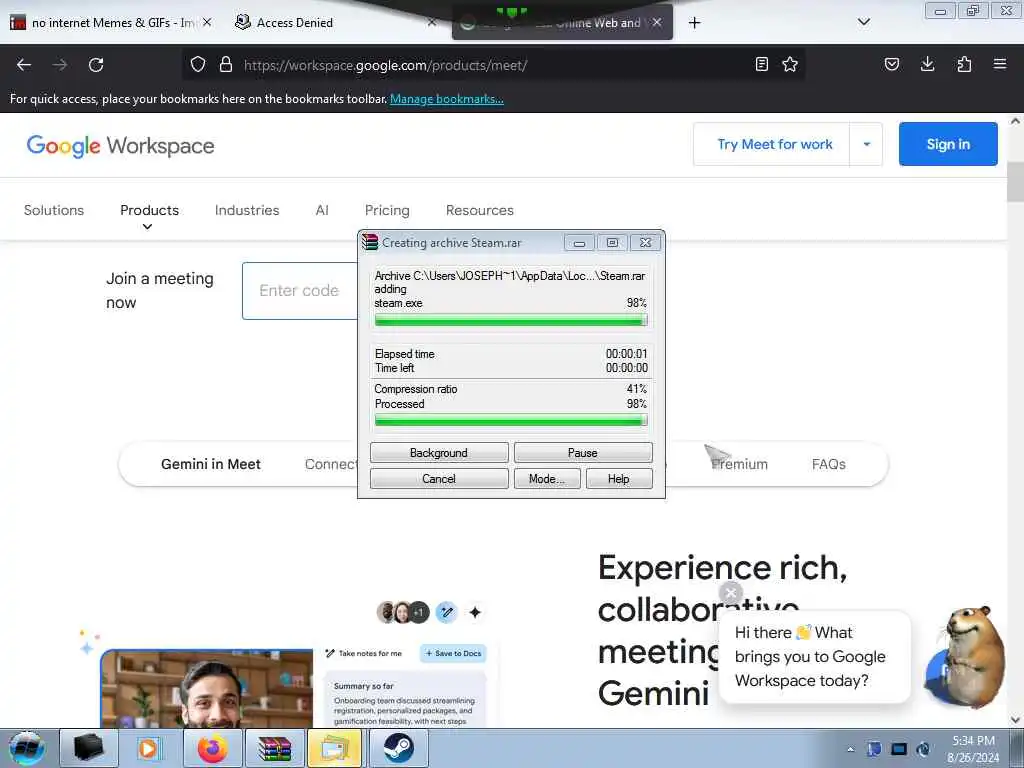The height and width of the screenshot is (768, 1024).
Task: Click 'Try Meet for work' button
Action: (x=775, y=144)
